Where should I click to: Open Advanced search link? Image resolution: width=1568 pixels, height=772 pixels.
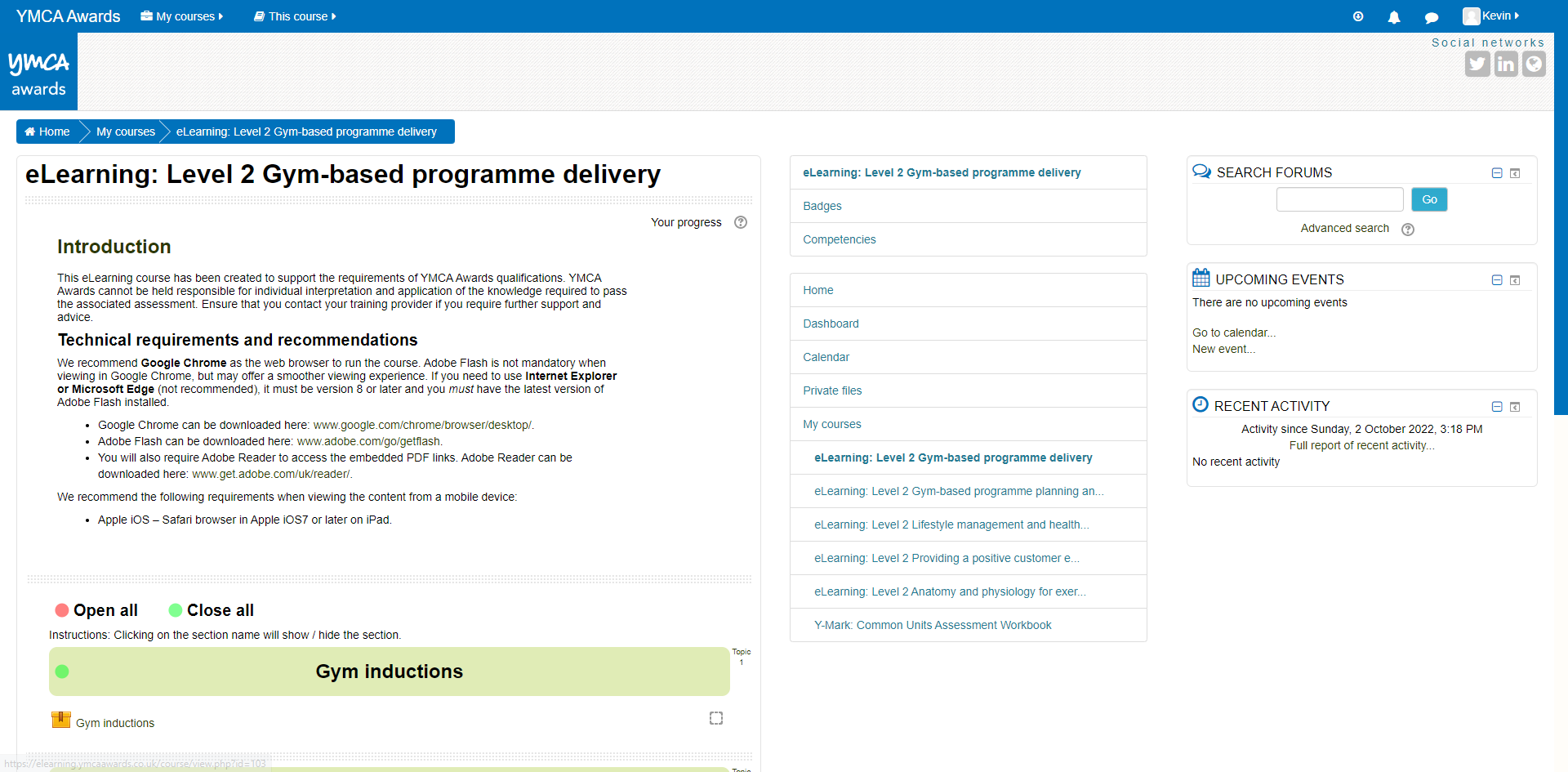point(1344,228)
